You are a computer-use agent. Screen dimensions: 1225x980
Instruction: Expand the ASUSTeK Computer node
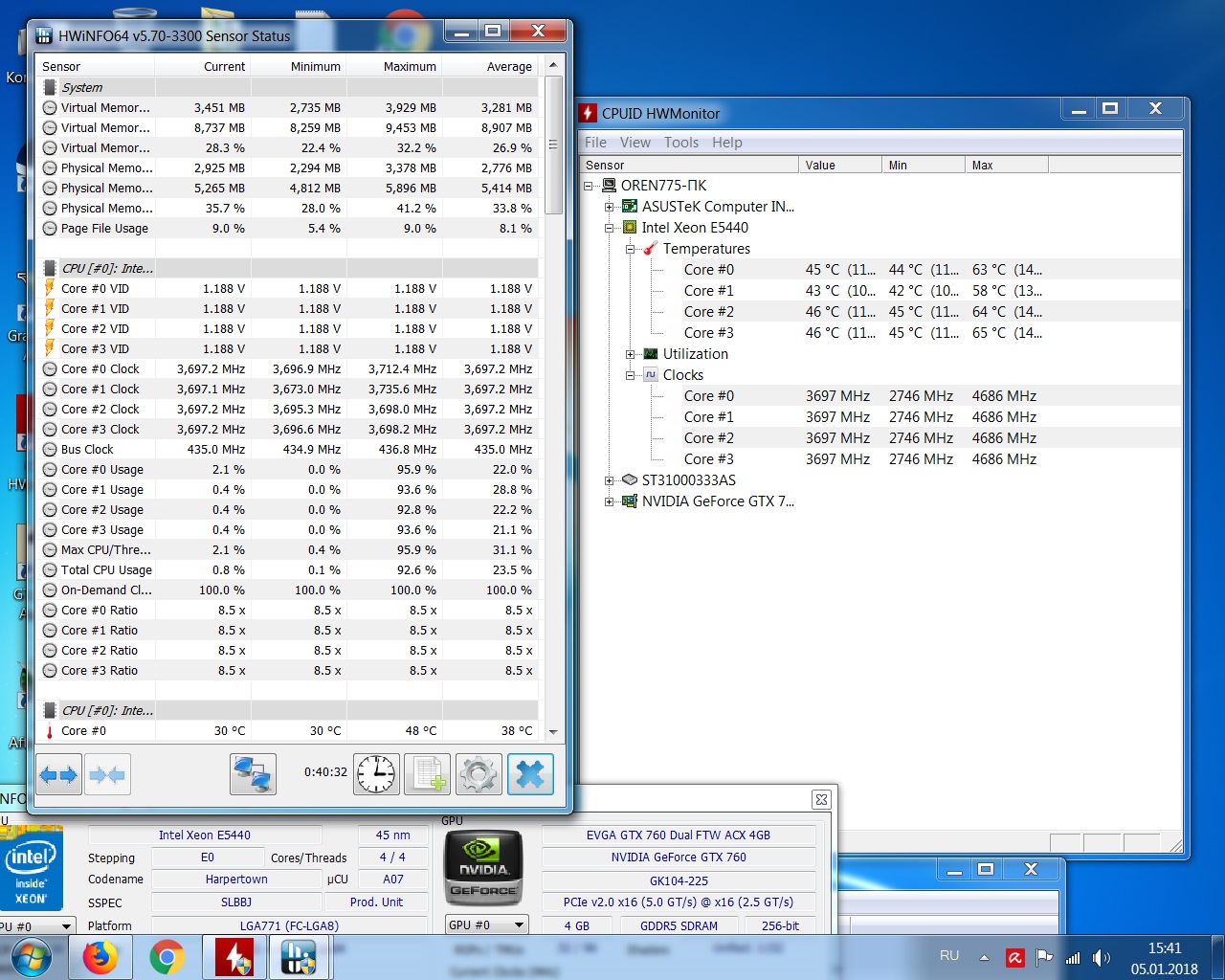(609, 207)
